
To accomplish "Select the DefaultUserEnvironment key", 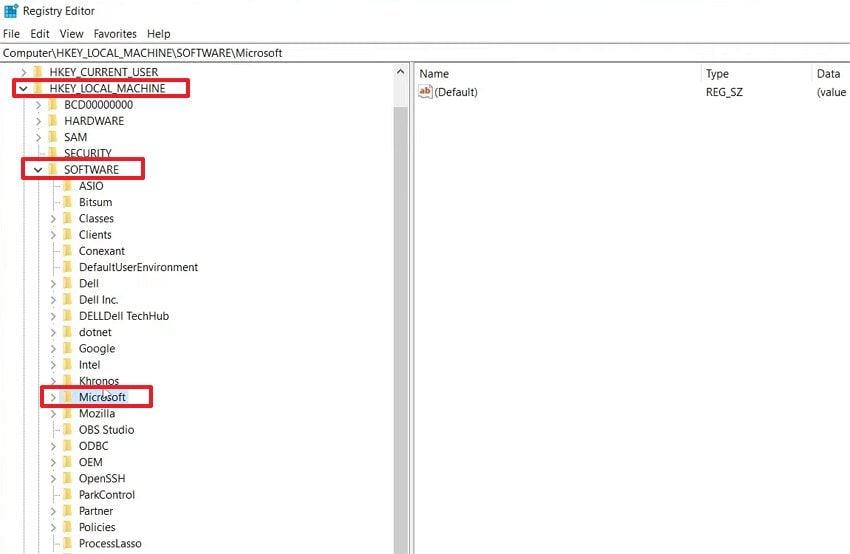I will [x=138, y=267].
